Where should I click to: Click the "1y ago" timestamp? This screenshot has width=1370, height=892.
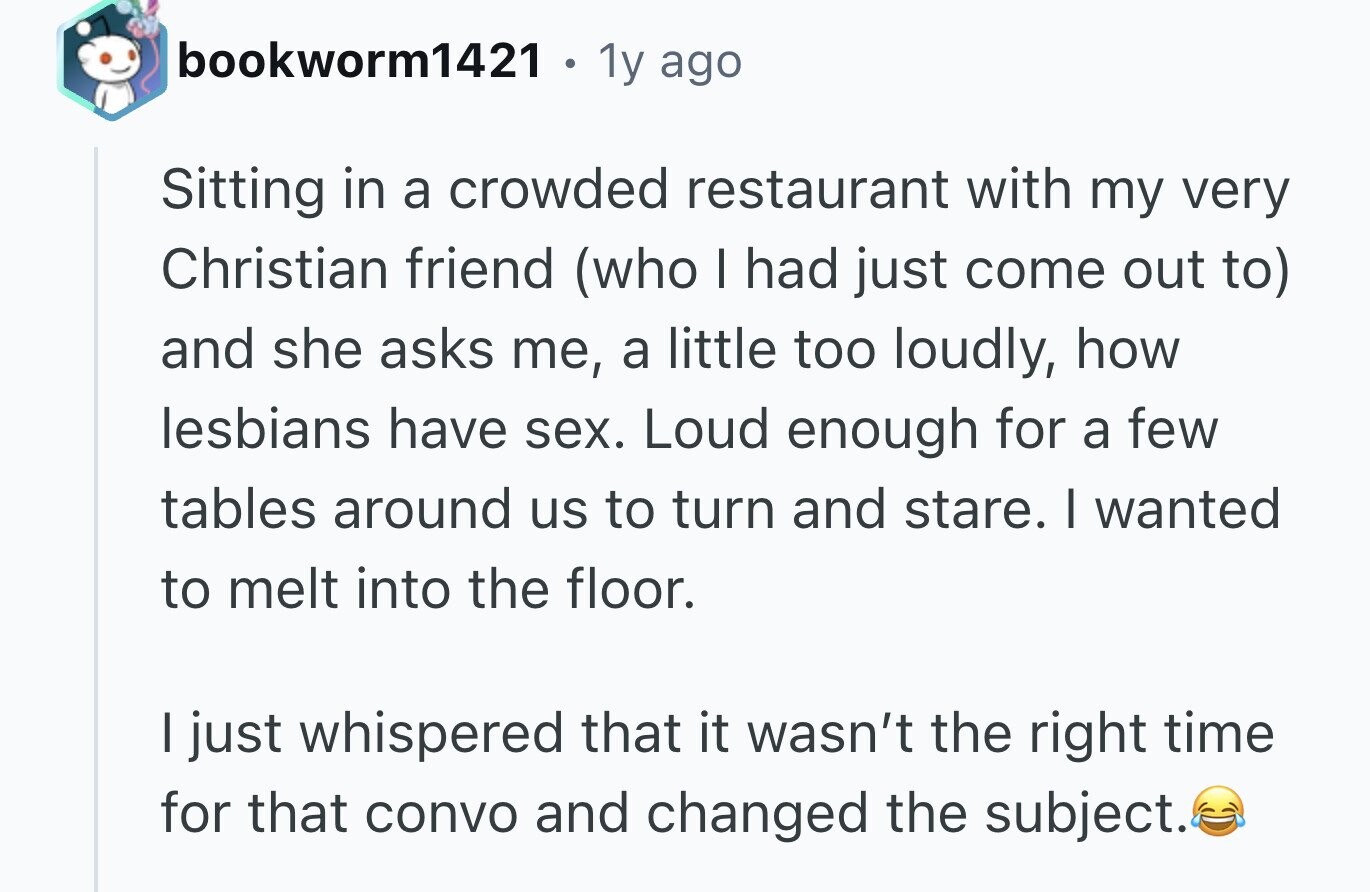[x=669, y=63]
